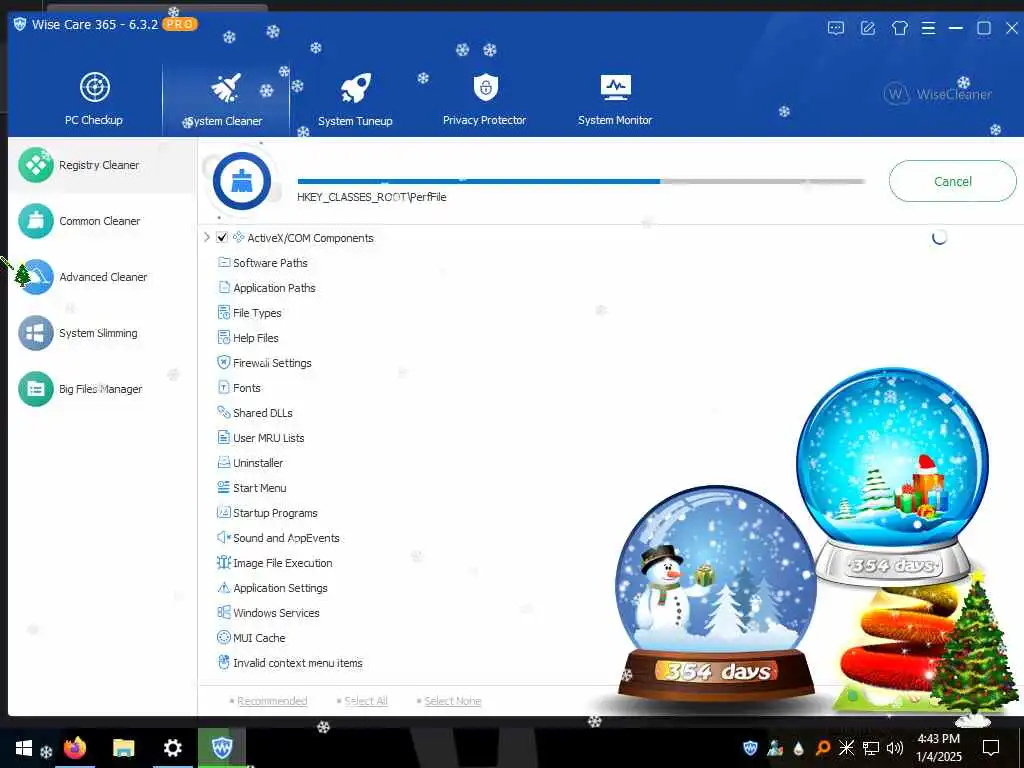Open the skin (shirt) icon in title bar
The width and height of the screenshot is (1024, 768).
click(x=900, y=28)
